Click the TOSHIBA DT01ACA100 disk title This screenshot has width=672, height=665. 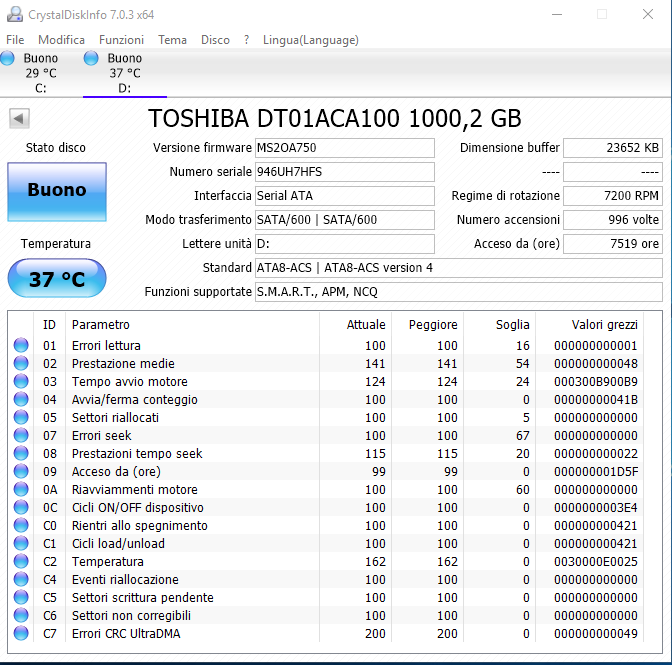pyautogui.click(x=335, y=118)
